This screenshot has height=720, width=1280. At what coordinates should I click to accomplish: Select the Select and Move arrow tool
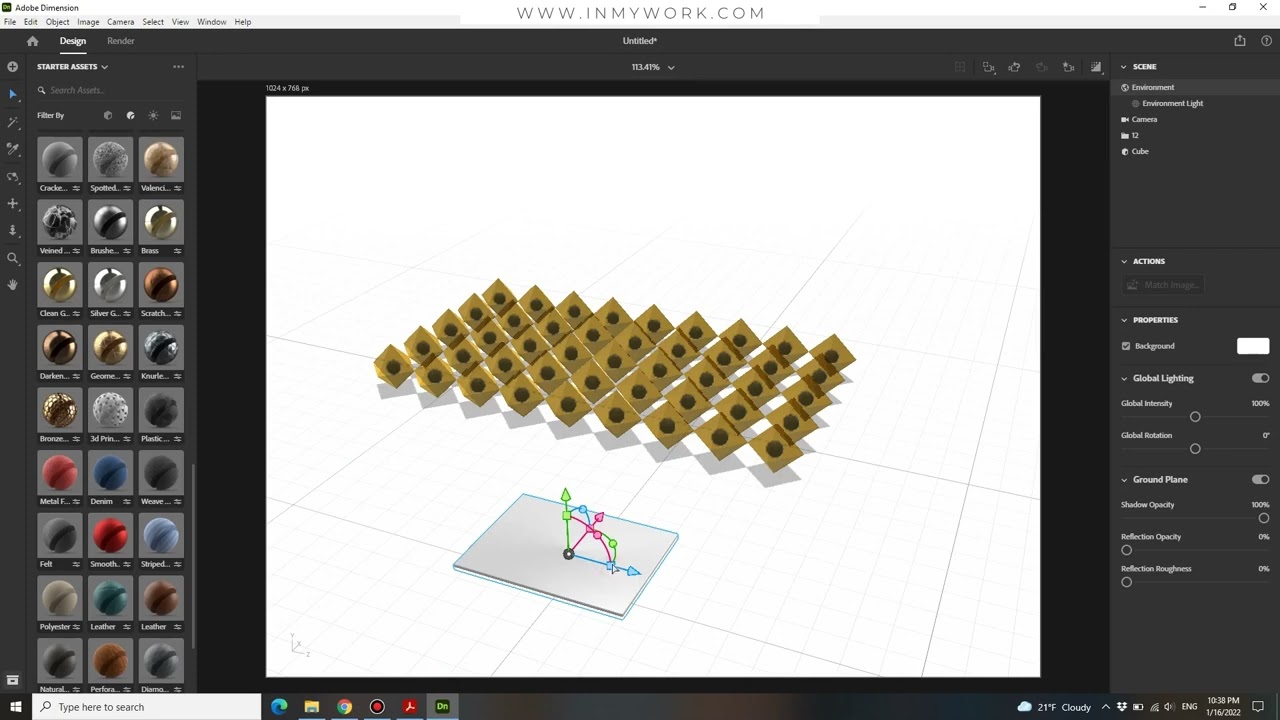tap(13, 94)
